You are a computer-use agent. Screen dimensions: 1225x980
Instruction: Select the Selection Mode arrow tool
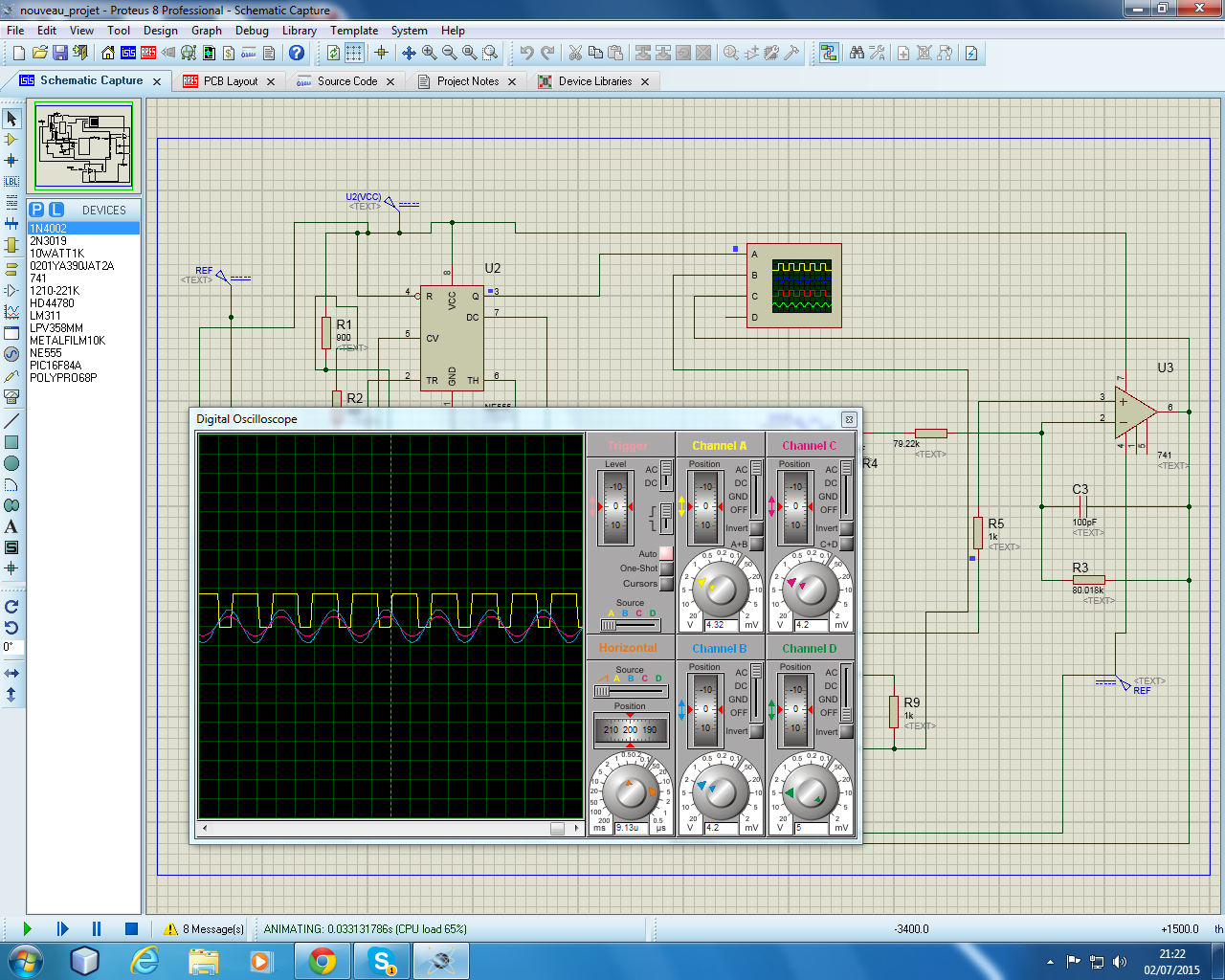tap(11, 119)
